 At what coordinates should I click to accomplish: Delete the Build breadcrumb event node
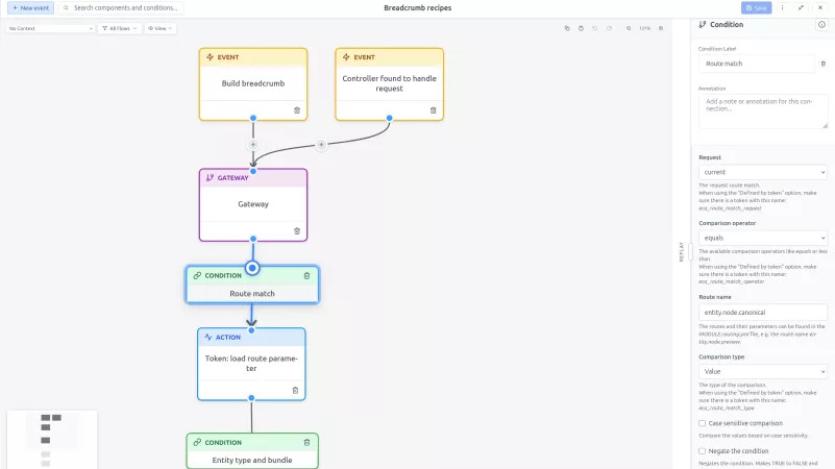pyautogui.click(x=297, y=110)
